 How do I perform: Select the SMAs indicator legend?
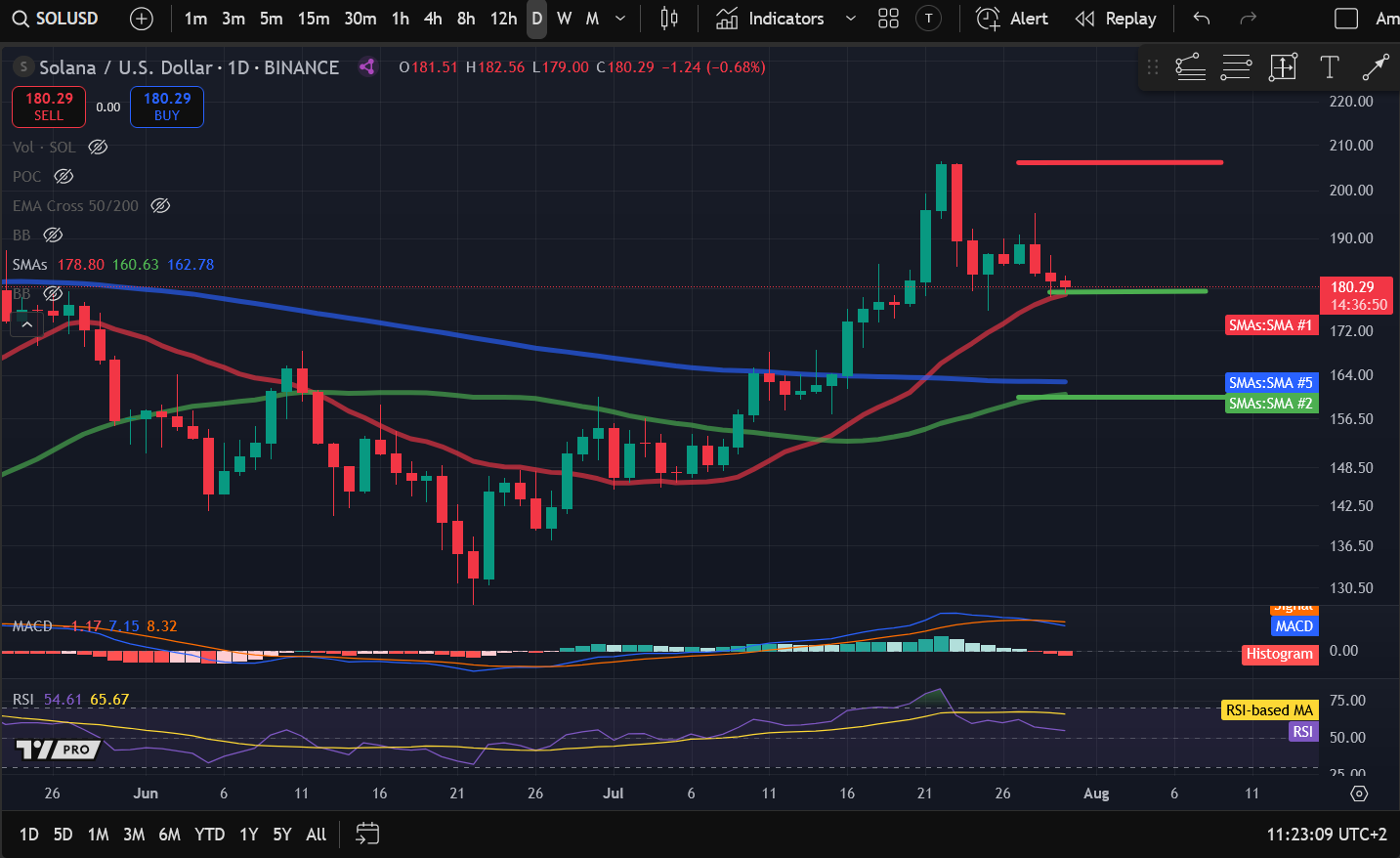[29, 265]
